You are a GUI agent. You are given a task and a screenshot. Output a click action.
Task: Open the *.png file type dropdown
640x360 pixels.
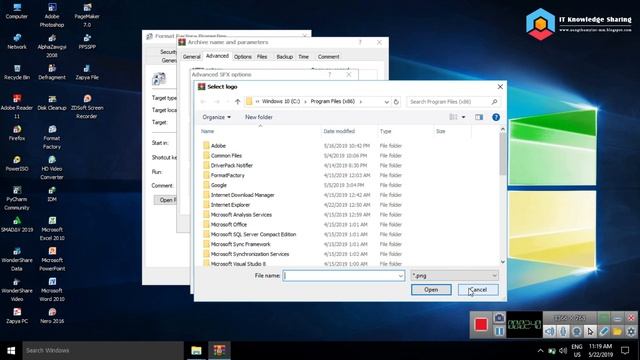click(x=454, y=276)
